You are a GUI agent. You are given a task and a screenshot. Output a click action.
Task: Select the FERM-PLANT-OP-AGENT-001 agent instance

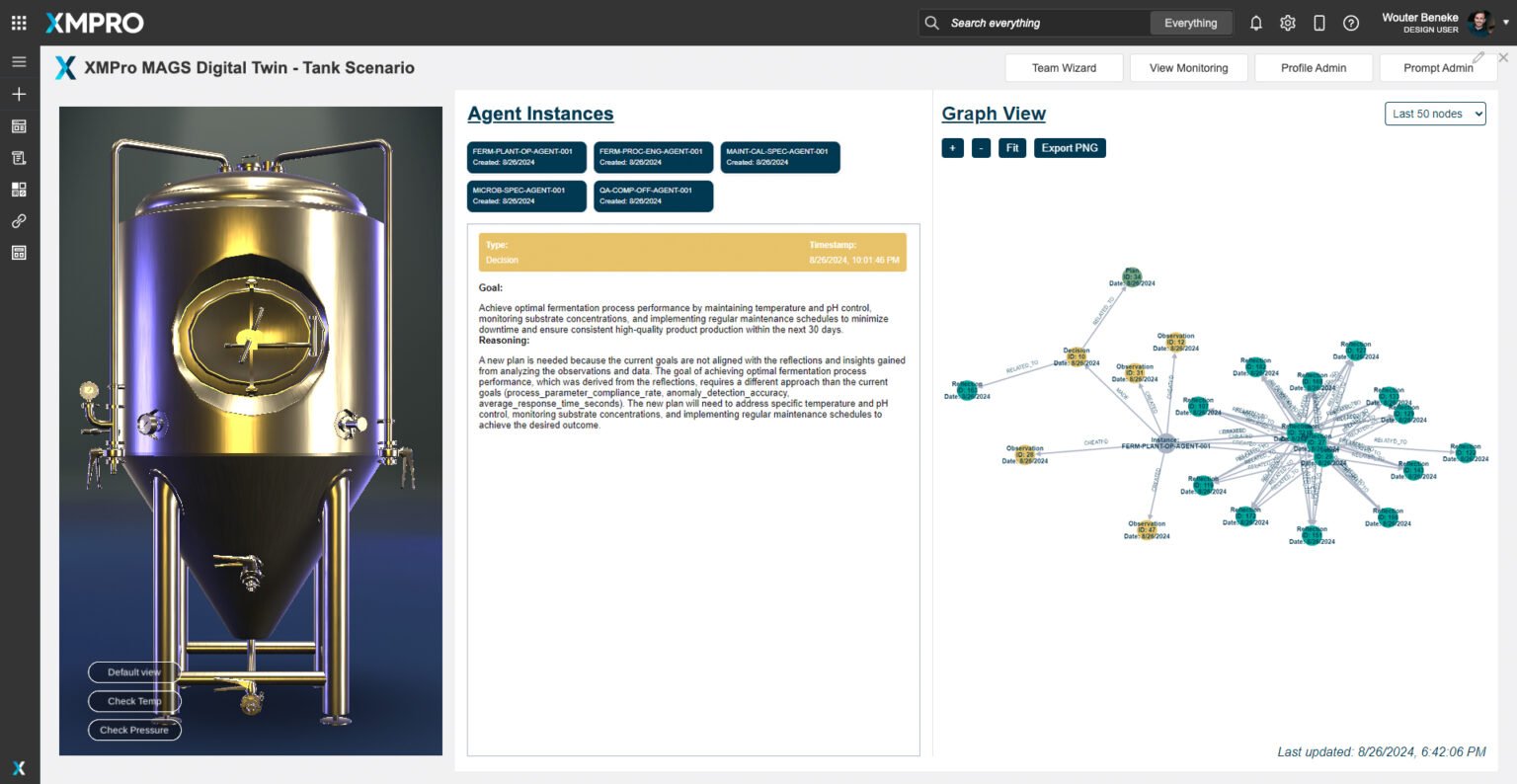coord(526,157)
